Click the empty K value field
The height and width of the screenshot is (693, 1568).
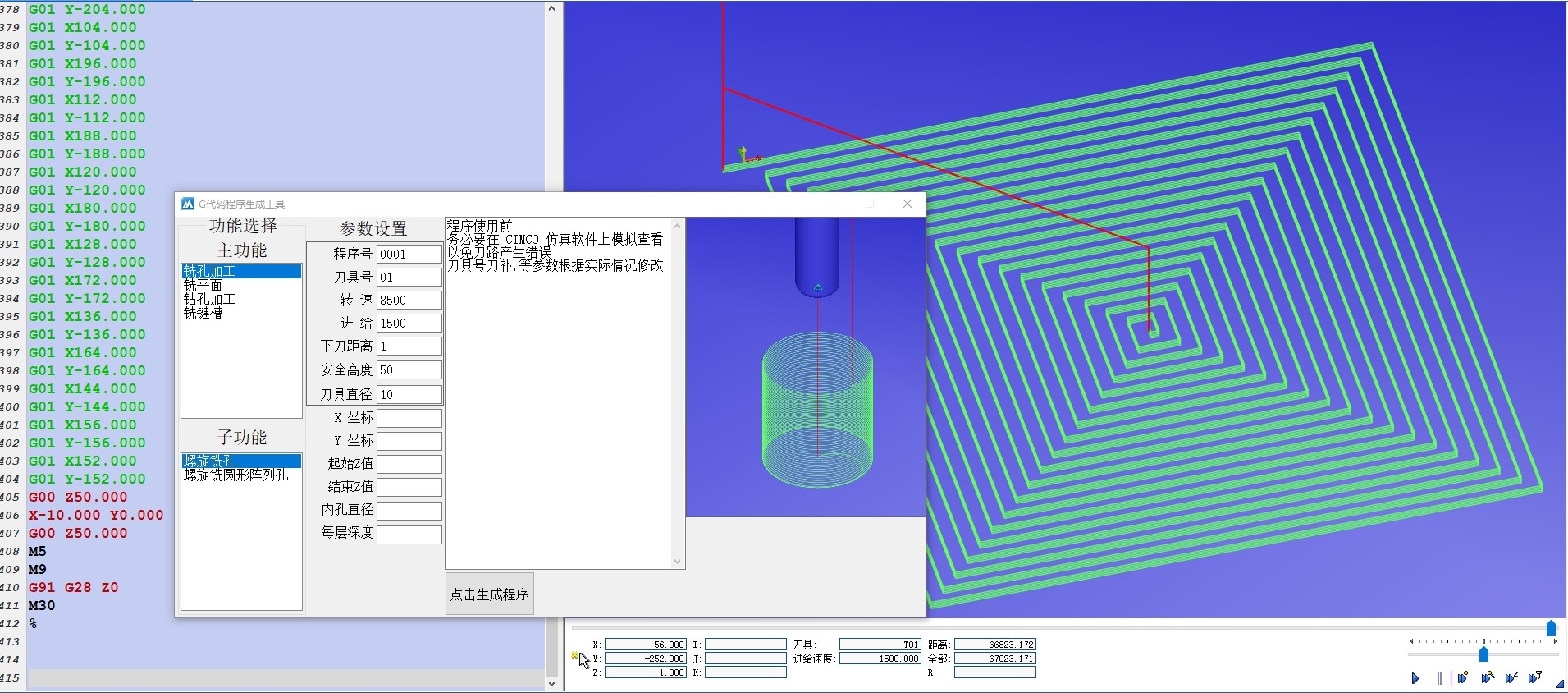point(746,672)
